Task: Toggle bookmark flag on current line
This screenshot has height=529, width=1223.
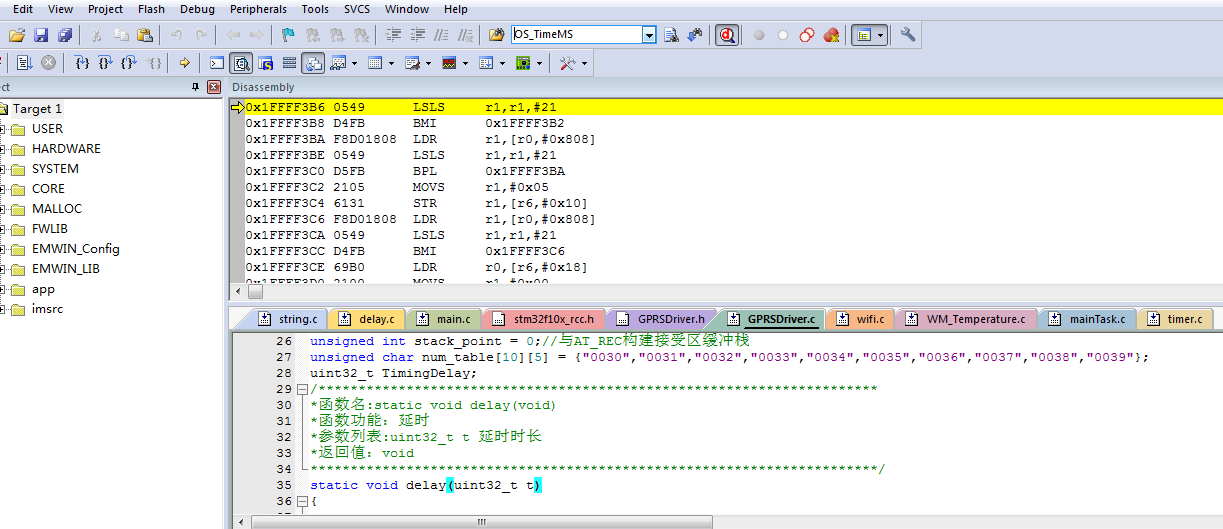Action: [x=288, y=35]
